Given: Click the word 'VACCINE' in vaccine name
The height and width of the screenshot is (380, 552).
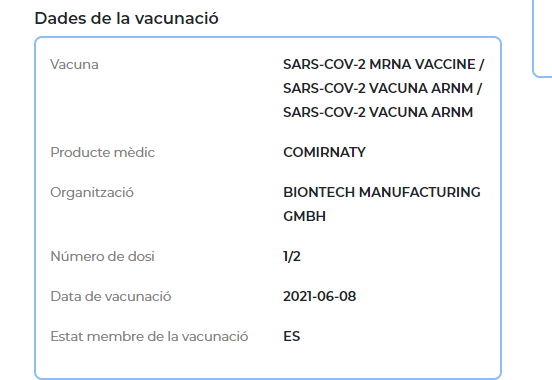Looking at the screenshot, I should 445,64.
